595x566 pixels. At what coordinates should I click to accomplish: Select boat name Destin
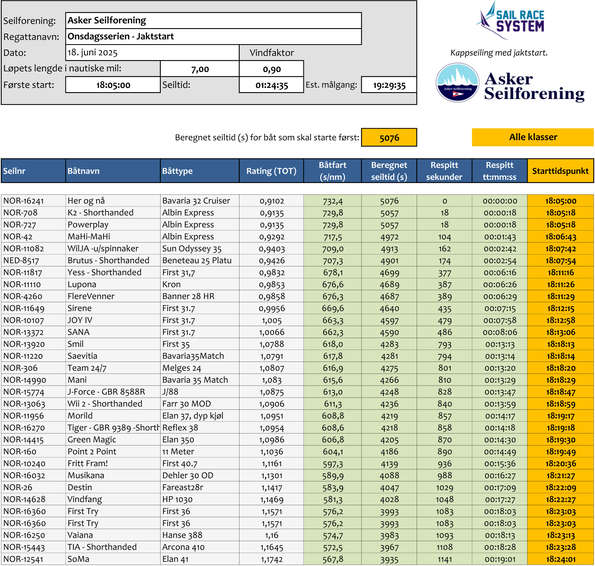click(80, 487)
